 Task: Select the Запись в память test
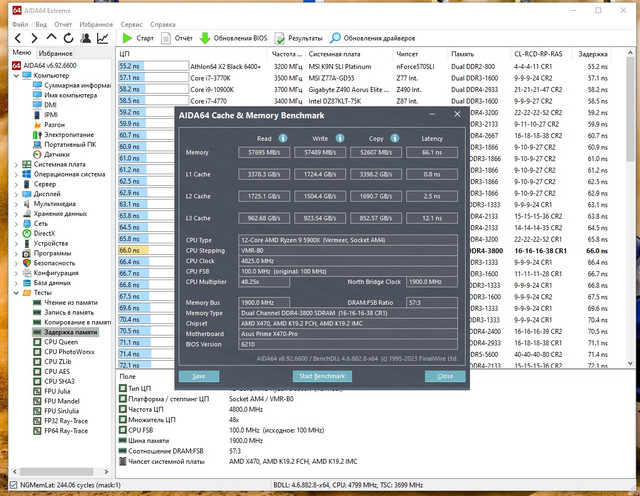[64, 312]
